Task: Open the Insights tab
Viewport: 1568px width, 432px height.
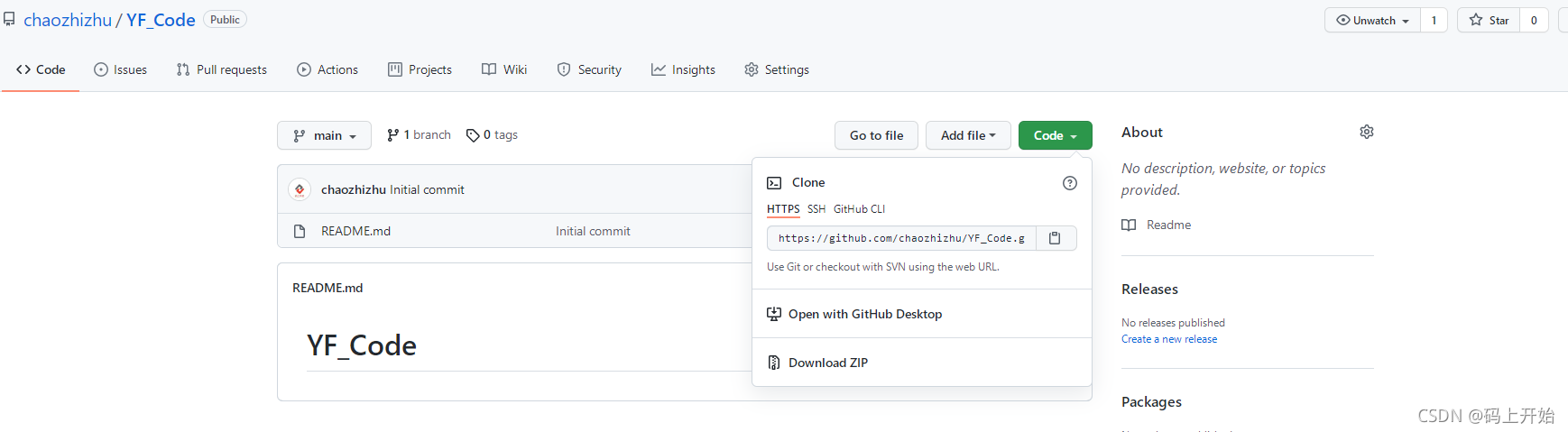Action: pos(683,69)
